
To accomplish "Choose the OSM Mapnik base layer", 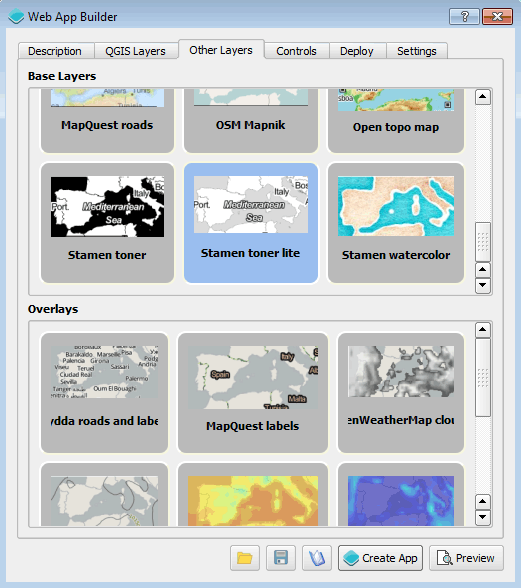I will point(251,121).
